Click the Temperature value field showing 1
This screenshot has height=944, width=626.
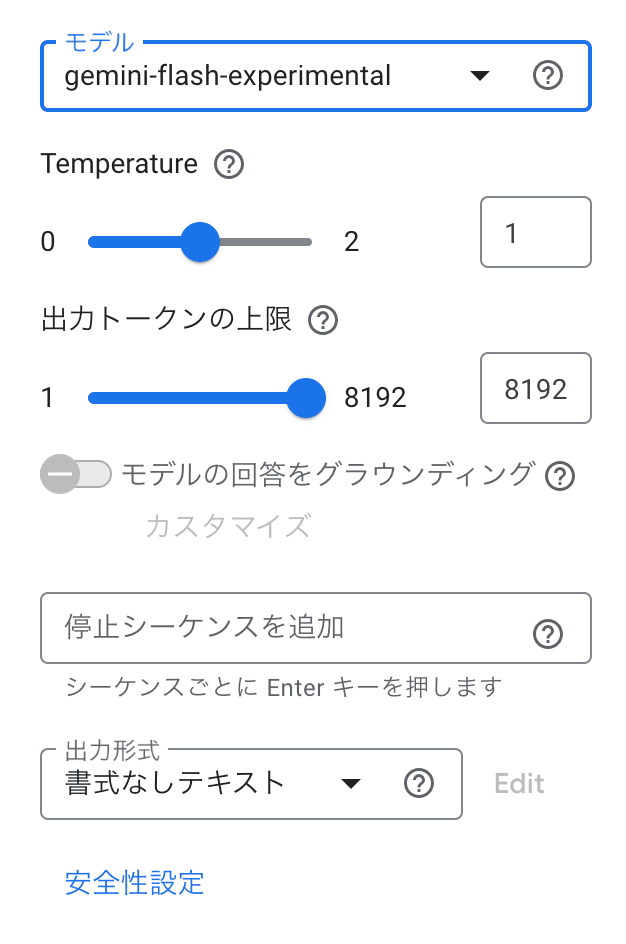pos(536,232)
